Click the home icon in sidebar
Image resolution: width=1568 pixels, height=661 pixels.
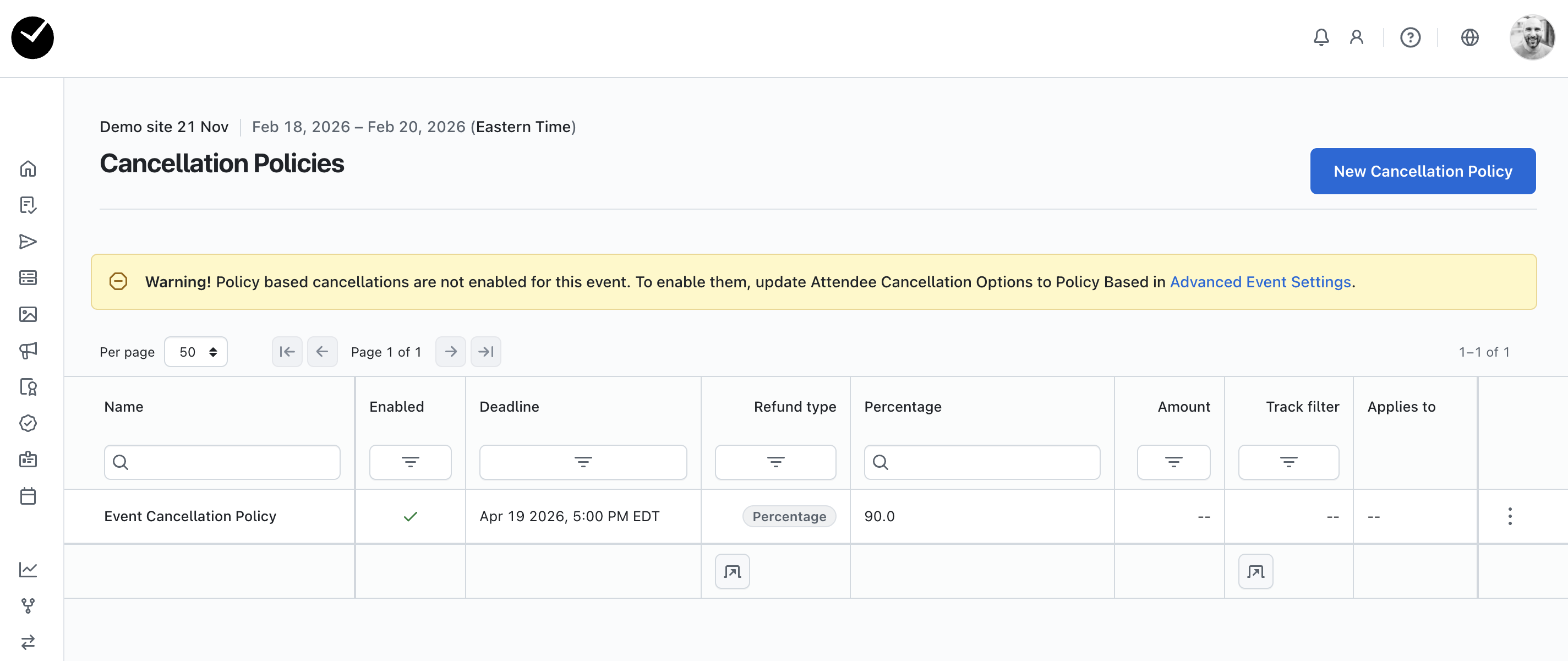(28, 168)
